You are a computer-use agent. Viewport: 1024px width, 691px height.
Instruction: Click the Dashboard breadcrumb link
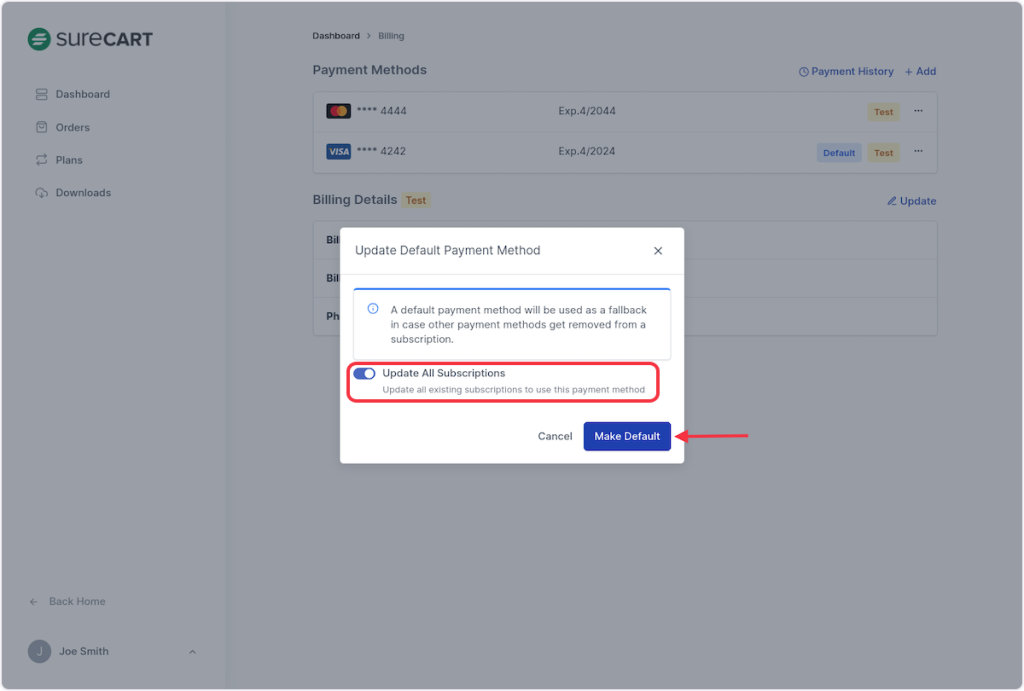pos(336,36)
